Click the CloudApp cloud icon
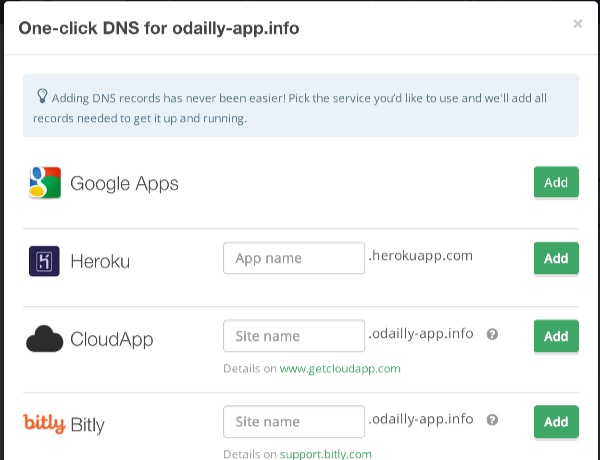600x460 pixels. tap(44, 339)
